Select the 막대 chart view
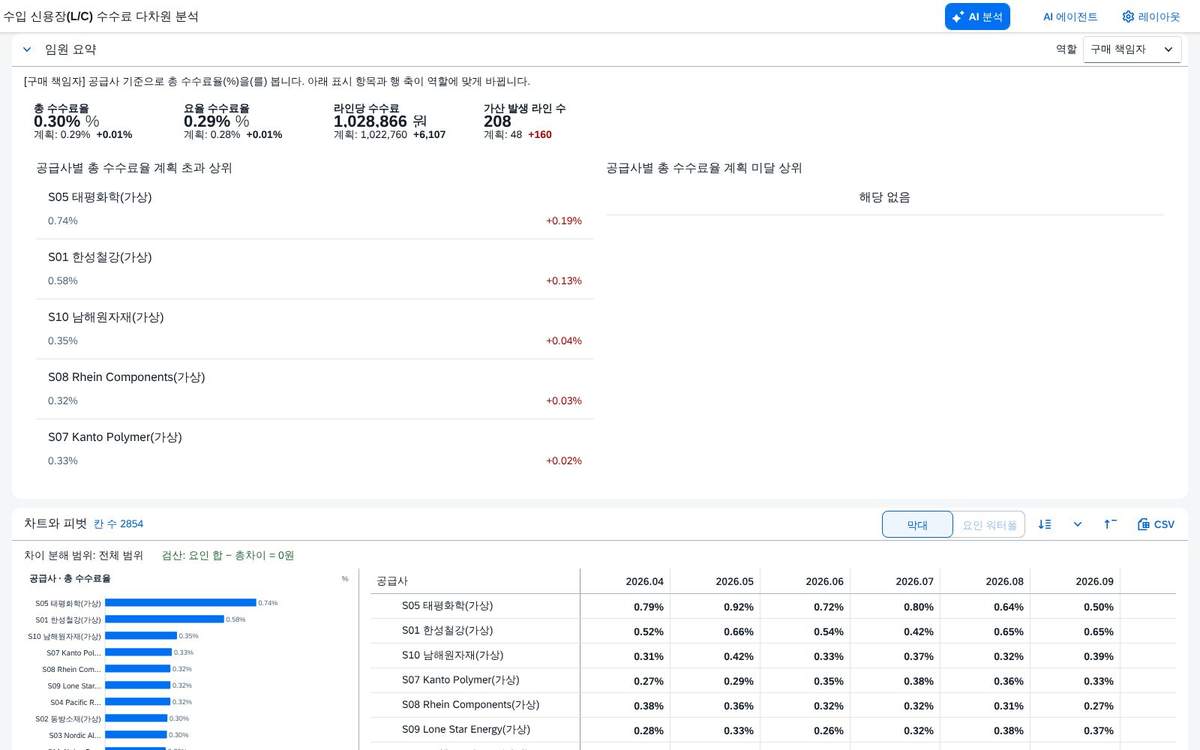Screen dimensions: 1200x750 917,524
